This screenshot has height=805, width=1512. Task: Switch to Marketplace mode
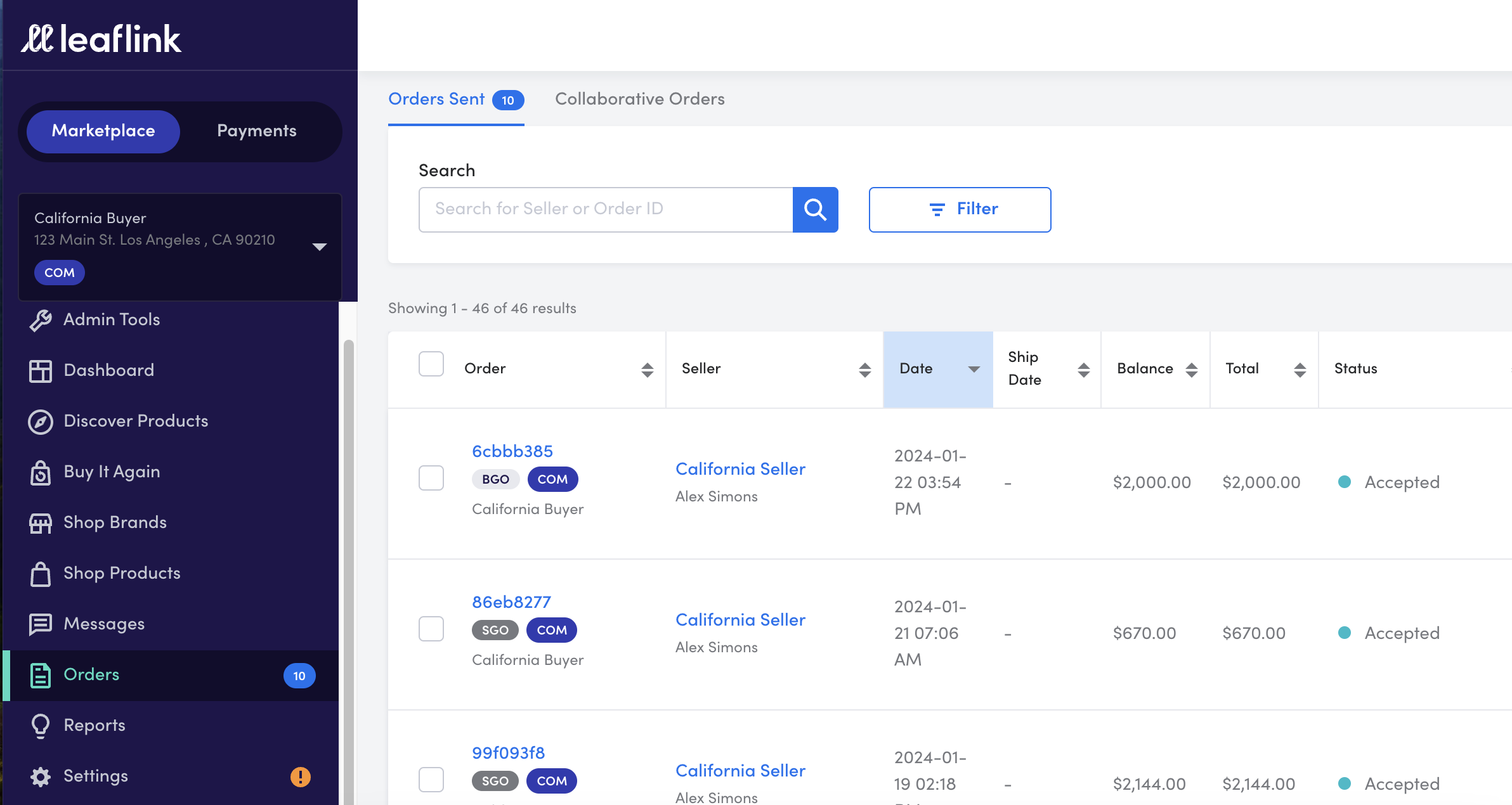[x=103, y=131]
